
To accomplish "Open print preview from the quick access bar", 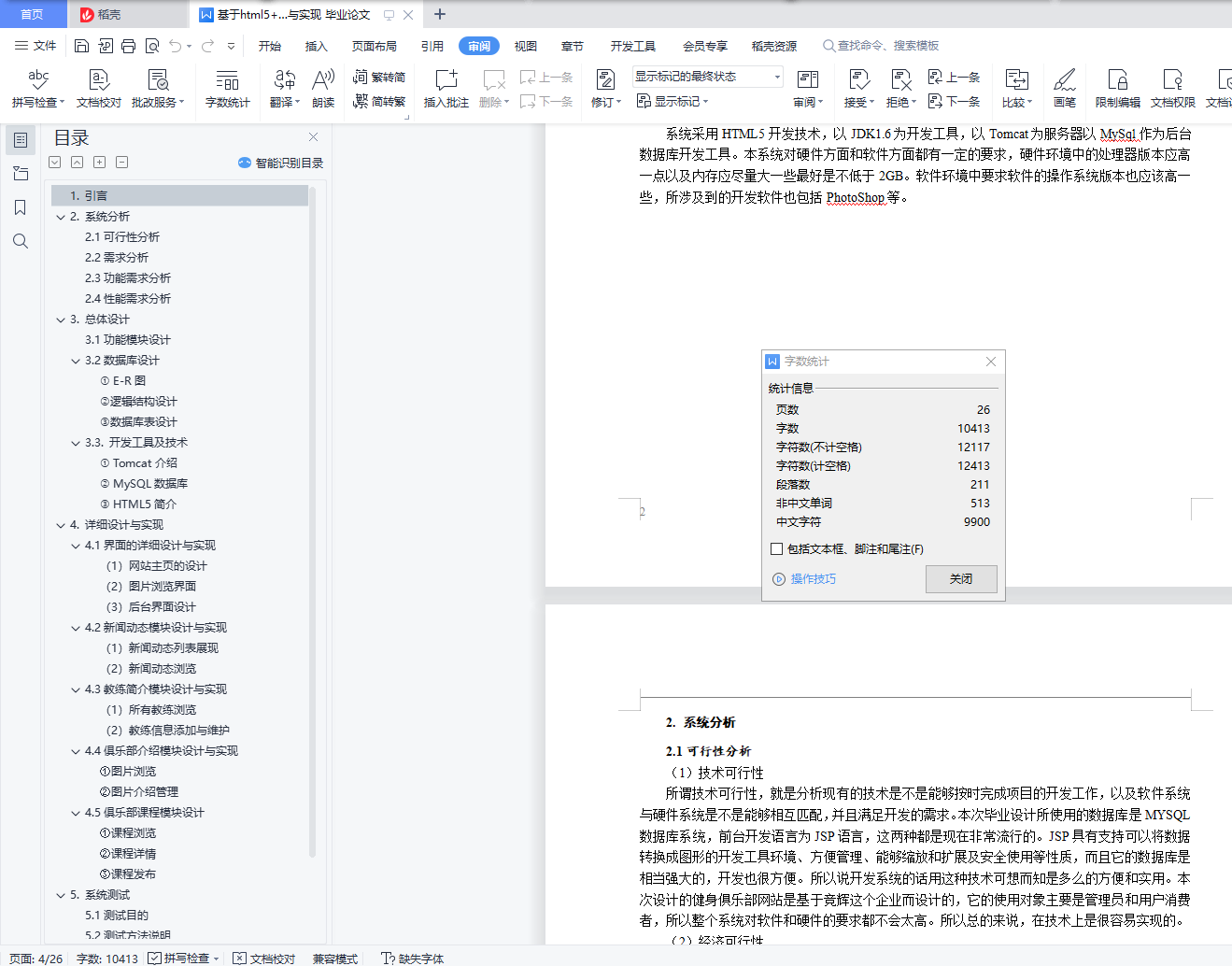I will (x=151, y=46).
